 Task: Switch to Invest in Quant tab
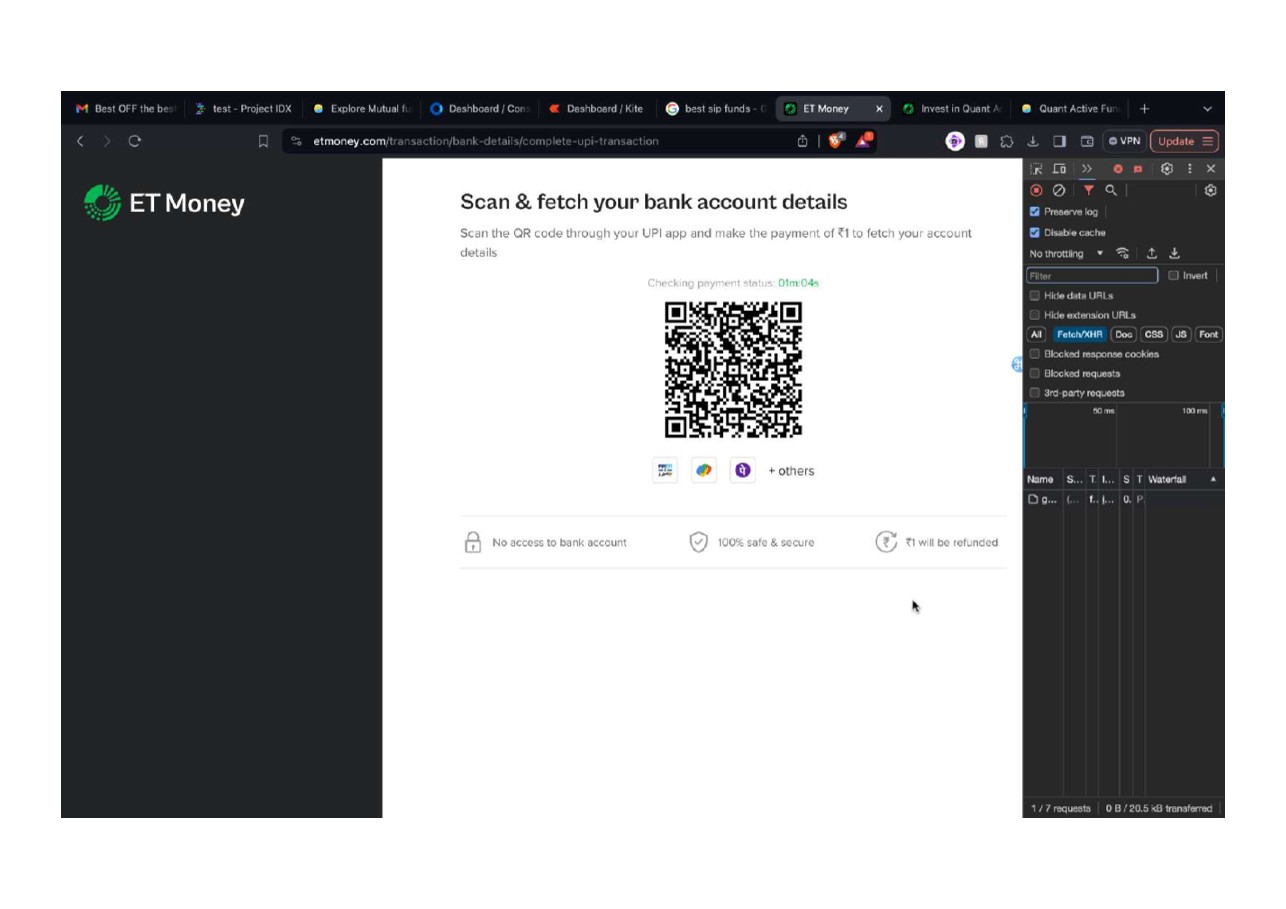coord(951,109)
